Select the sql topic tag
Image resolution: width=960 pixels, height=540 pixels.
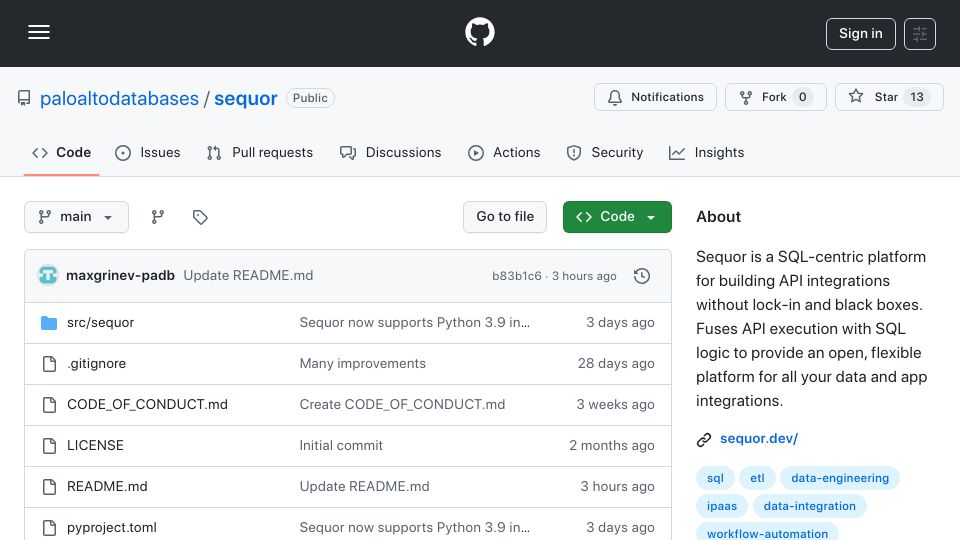tap(715, 478)
